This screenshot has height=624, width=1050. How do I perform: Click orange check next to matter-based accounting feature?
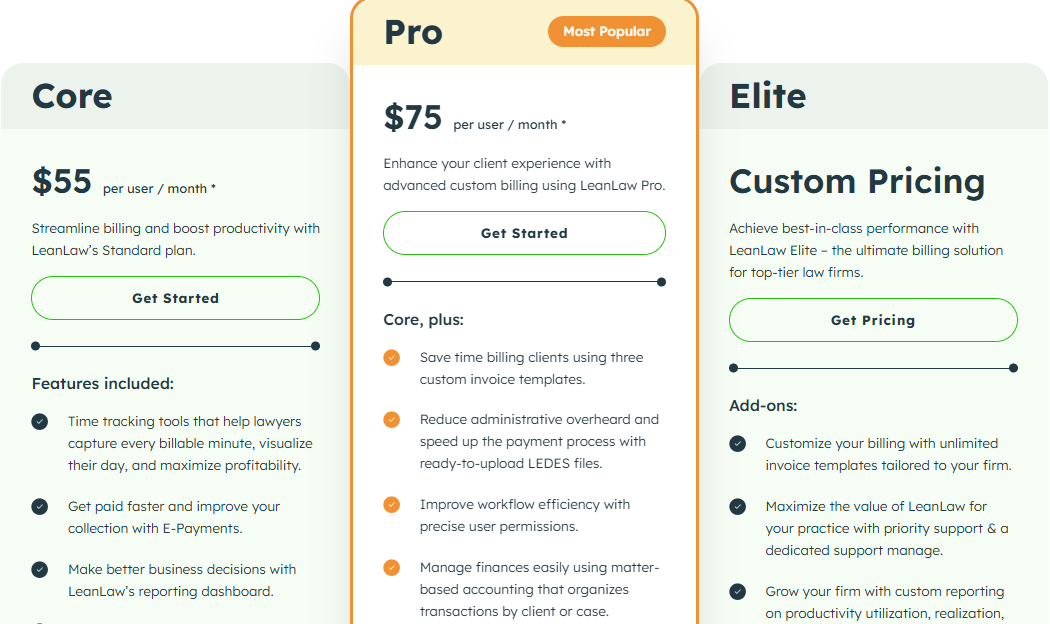coord(391,567)
